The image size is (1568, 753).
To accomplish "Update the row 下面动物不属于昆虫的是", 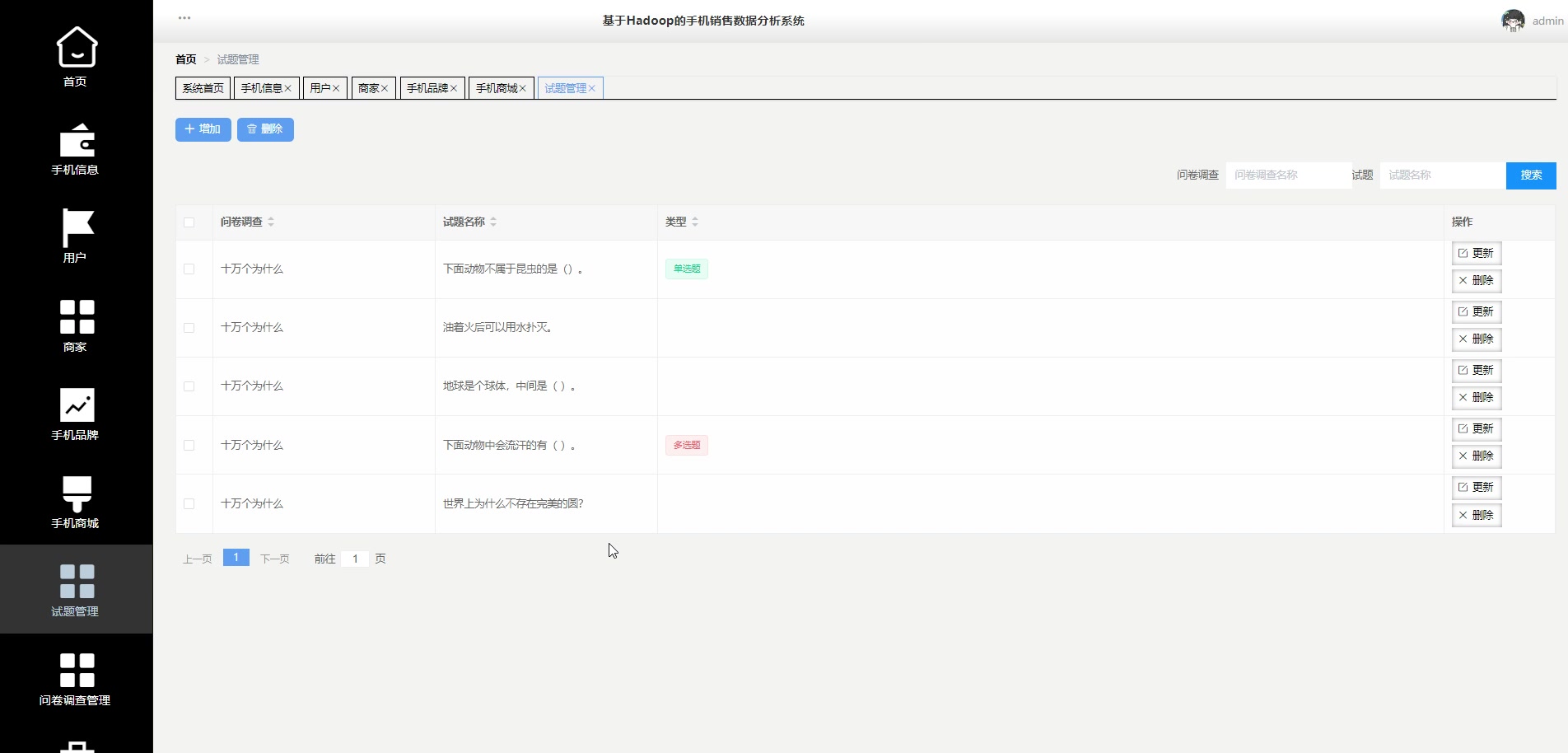I will pos(1477,253).
